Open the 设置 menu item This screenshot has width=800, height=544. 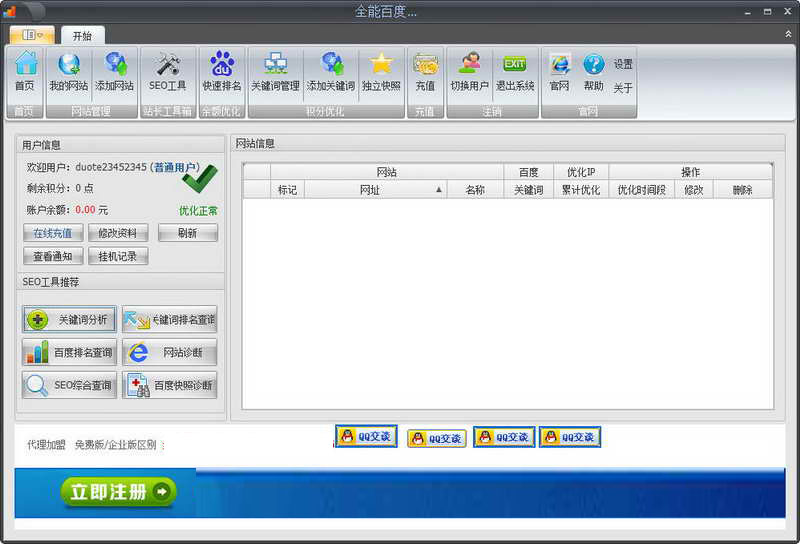[623, 64]
